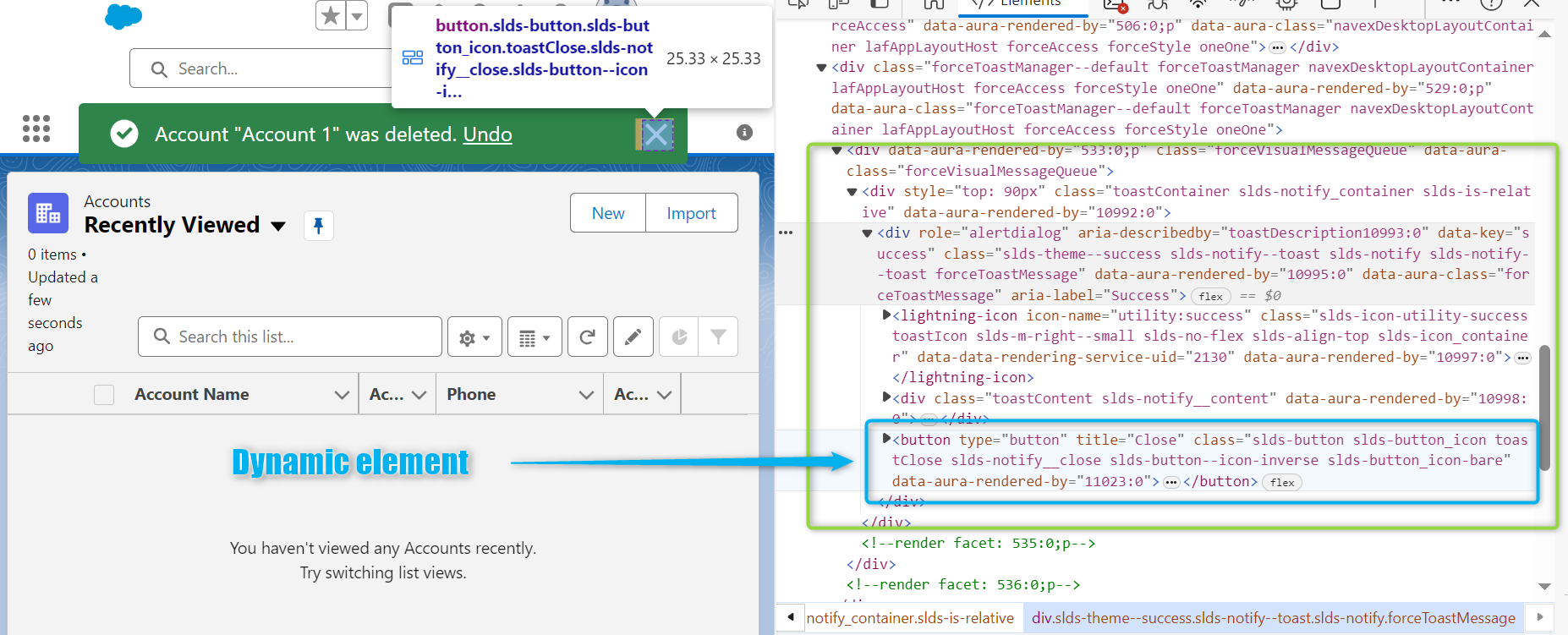
Task: Click Undo link in the toast
Action: (487, 134)
